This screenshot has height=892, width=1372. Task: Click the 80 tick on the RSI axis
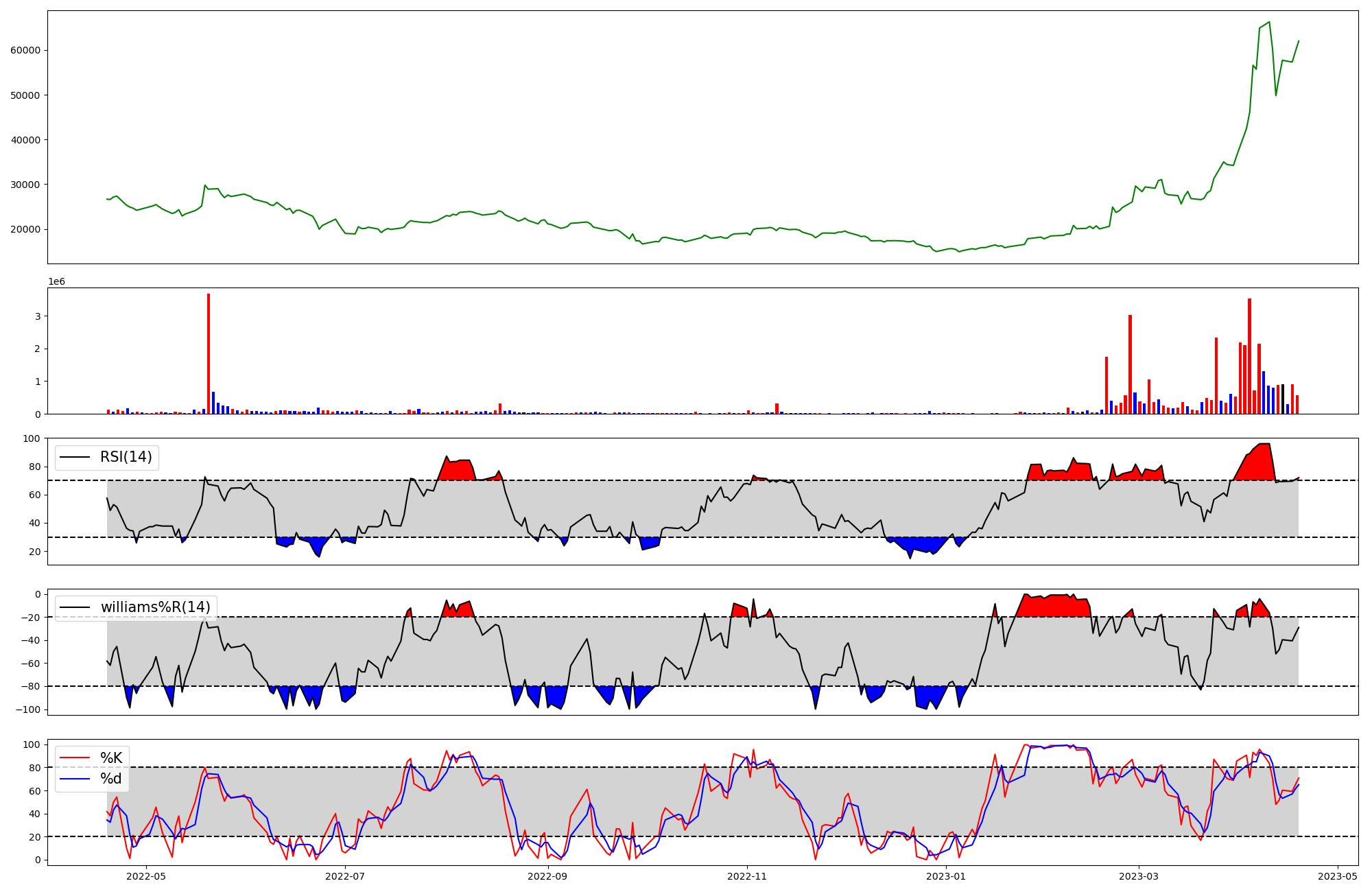pyautogui.click(x=35, y=467)
